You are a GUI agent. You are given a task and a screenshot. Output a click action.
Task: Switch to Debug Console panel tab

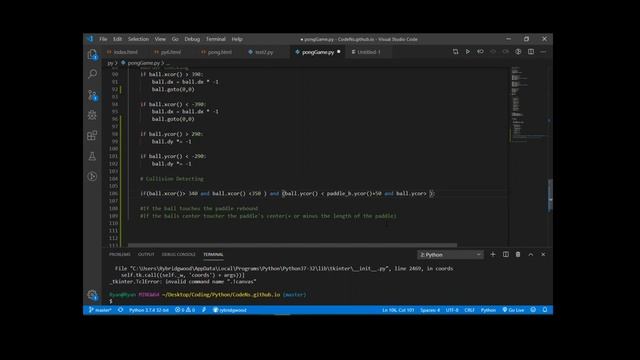pyautogui.click(x=178, y=254)
